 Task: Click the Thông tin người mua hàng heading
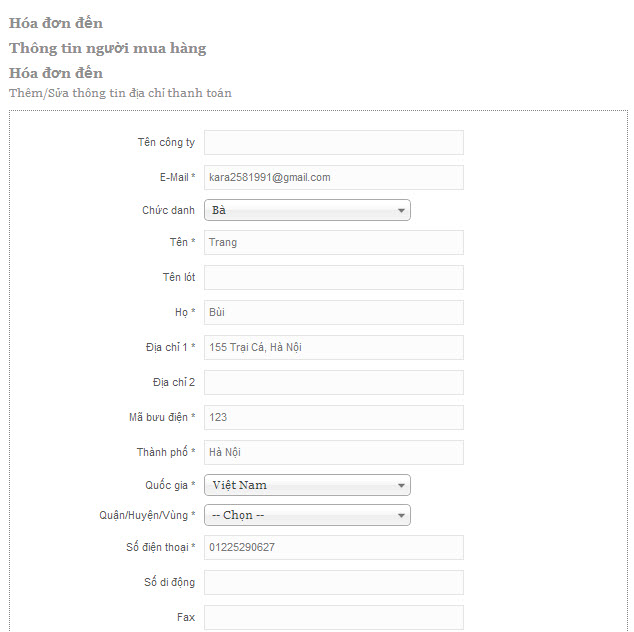click(108, 49)
